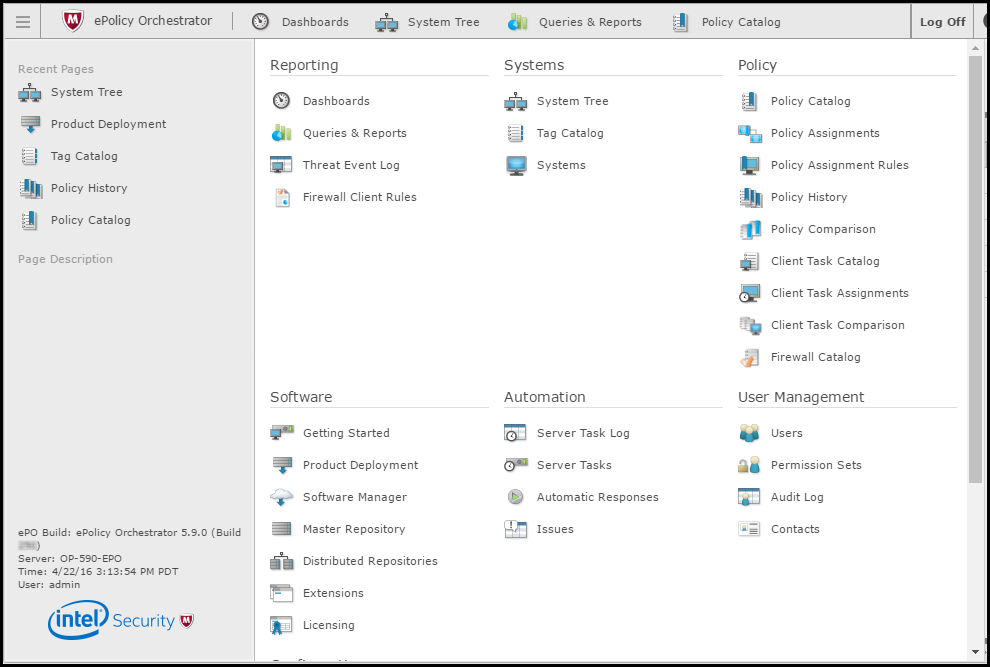Click the Client Task Comparison icon
Viewport: 990px width, 667px height.
coord(749,325)
